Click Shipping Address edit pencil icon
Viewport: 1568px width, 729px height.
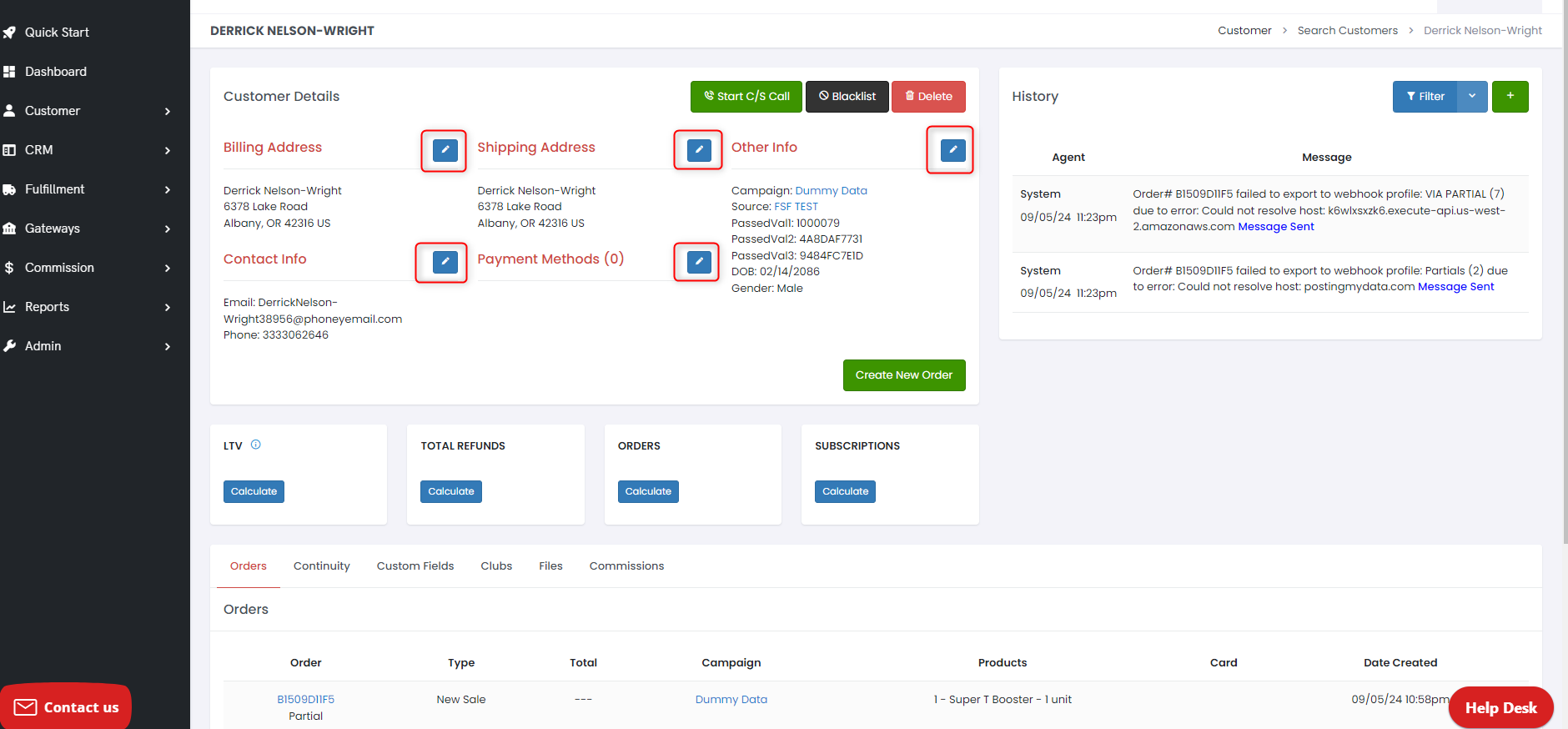(699, 150)
